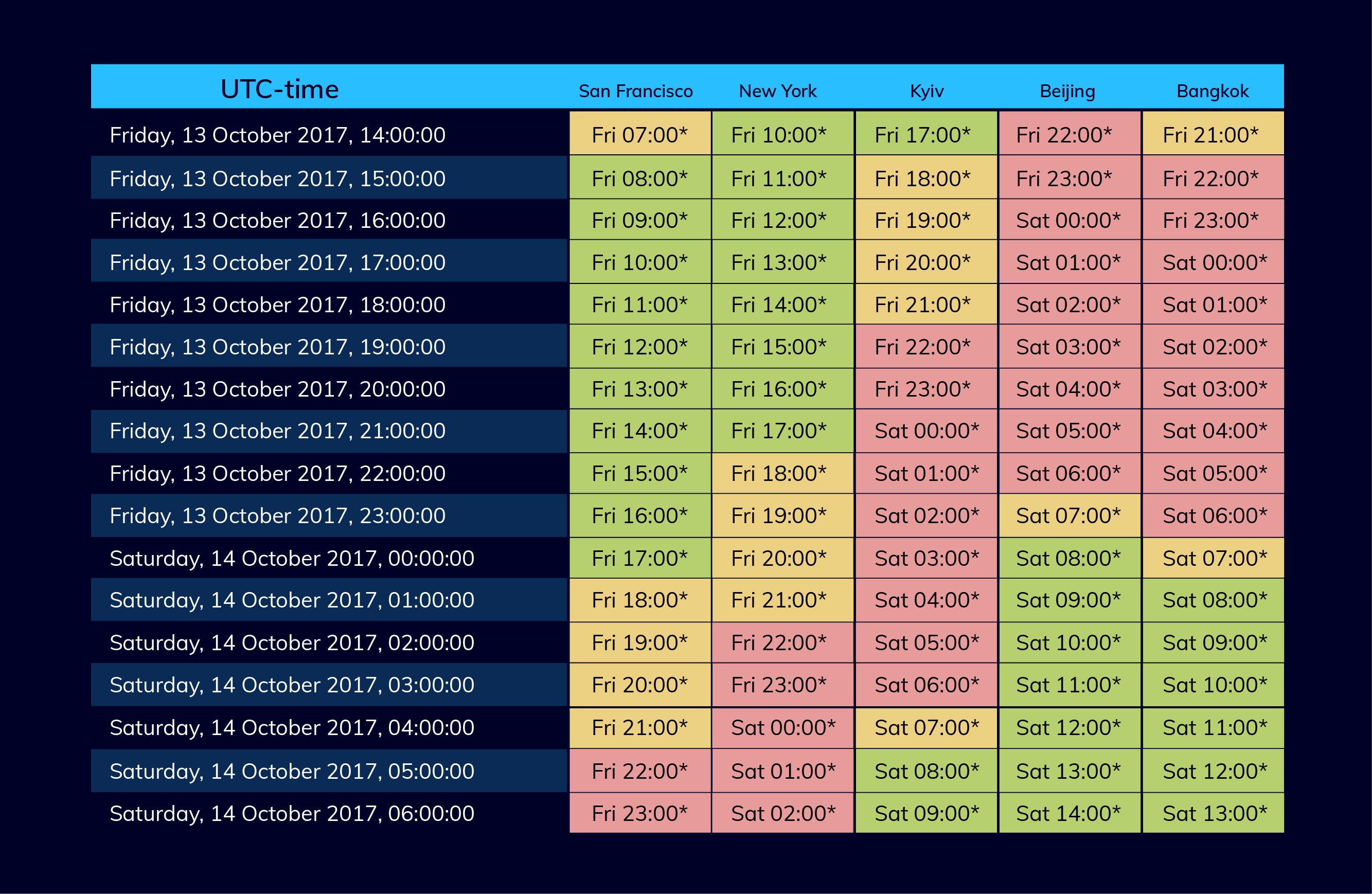Click the Kyiv column header
This screenshot has width=1372, height=894.
[926, 91]
